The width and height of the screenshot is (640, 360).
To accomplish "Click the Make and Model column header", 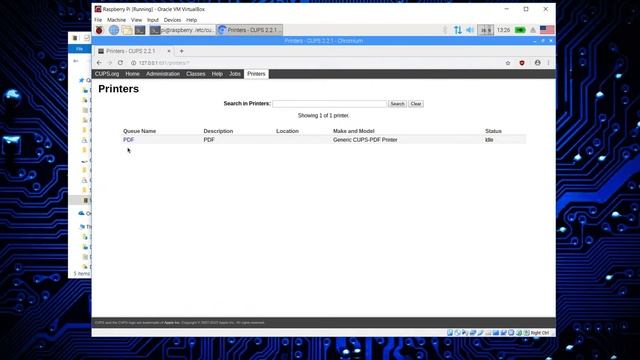I will point(353,131).
